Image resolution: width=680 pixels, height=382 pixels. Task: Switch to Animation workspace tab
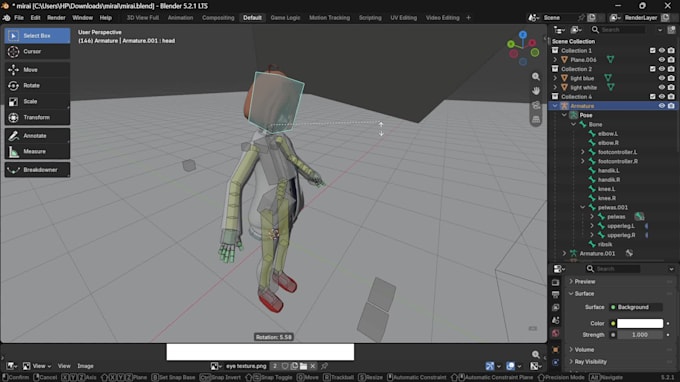(180, 18)
